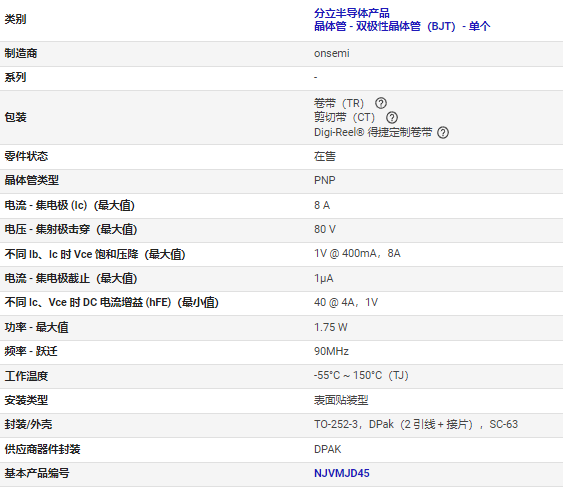563x487 pixels.
Task: Click the 1V @ 400mA, 8A saturation value
Action: click(x=357, y=254)
